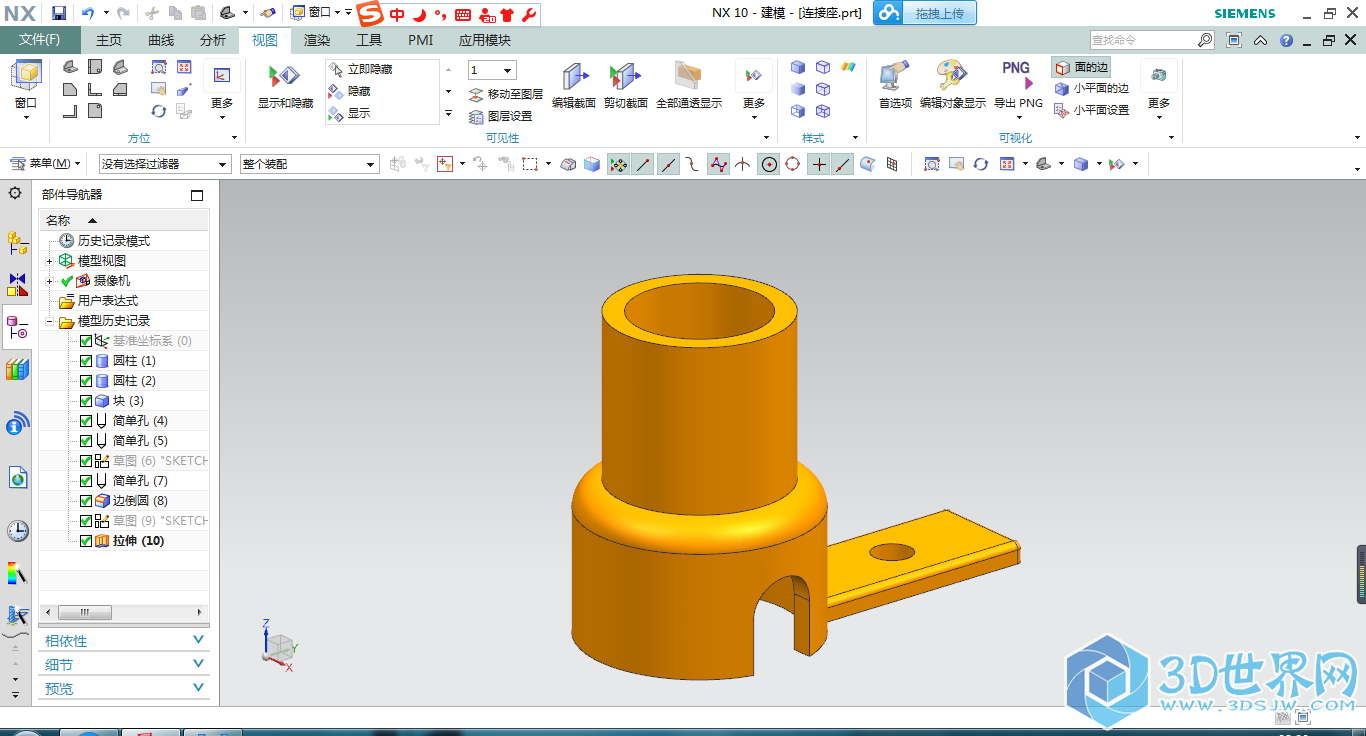Toggle checkbox for 简单孔 (4) feature
1366x736 pixels.
tap(86, 421)
